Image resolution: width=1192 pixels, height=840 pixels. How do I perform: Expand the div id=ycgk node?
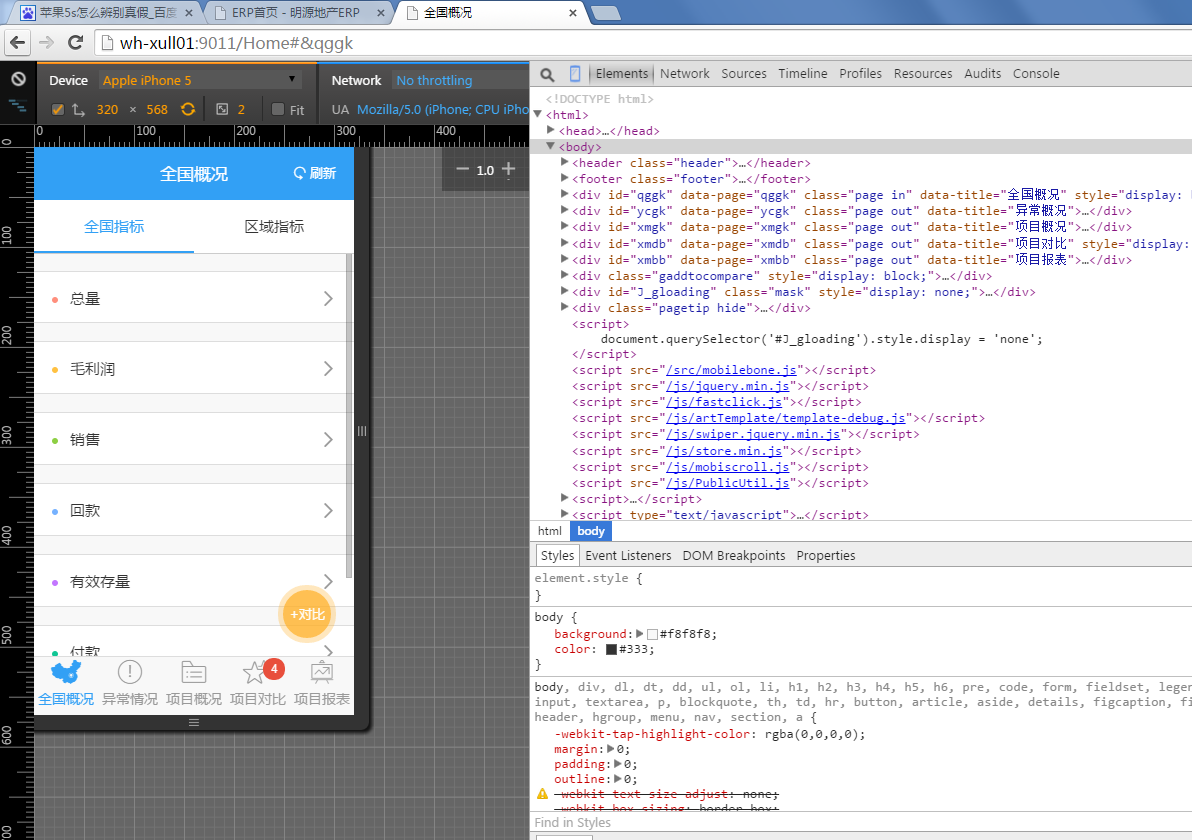click(564, 210)
